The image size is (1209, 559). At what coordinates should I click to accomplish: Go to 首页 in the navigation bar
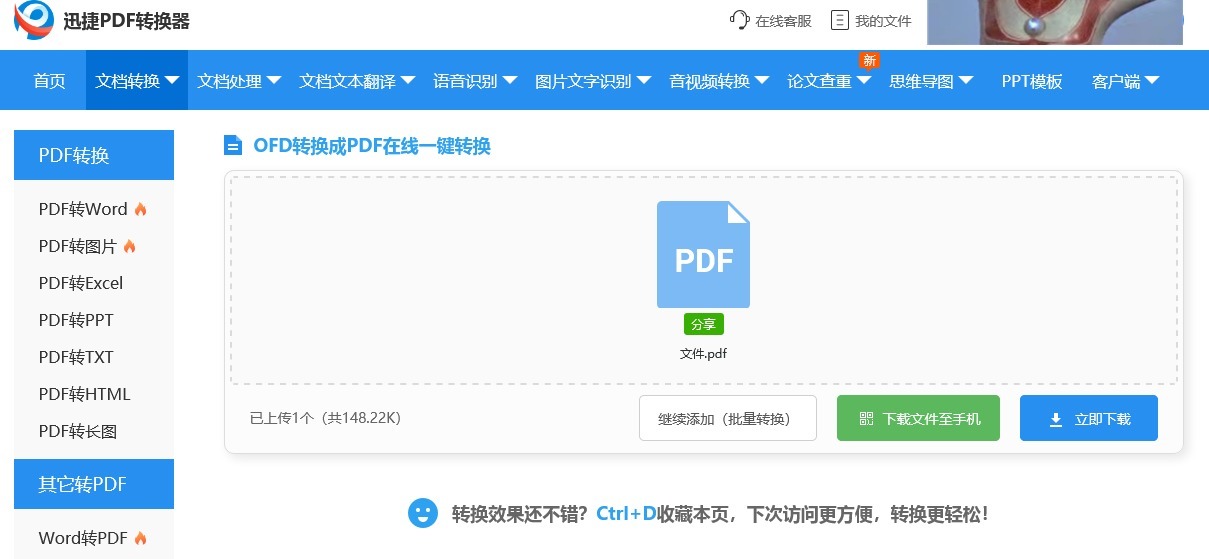coord(50,81)
